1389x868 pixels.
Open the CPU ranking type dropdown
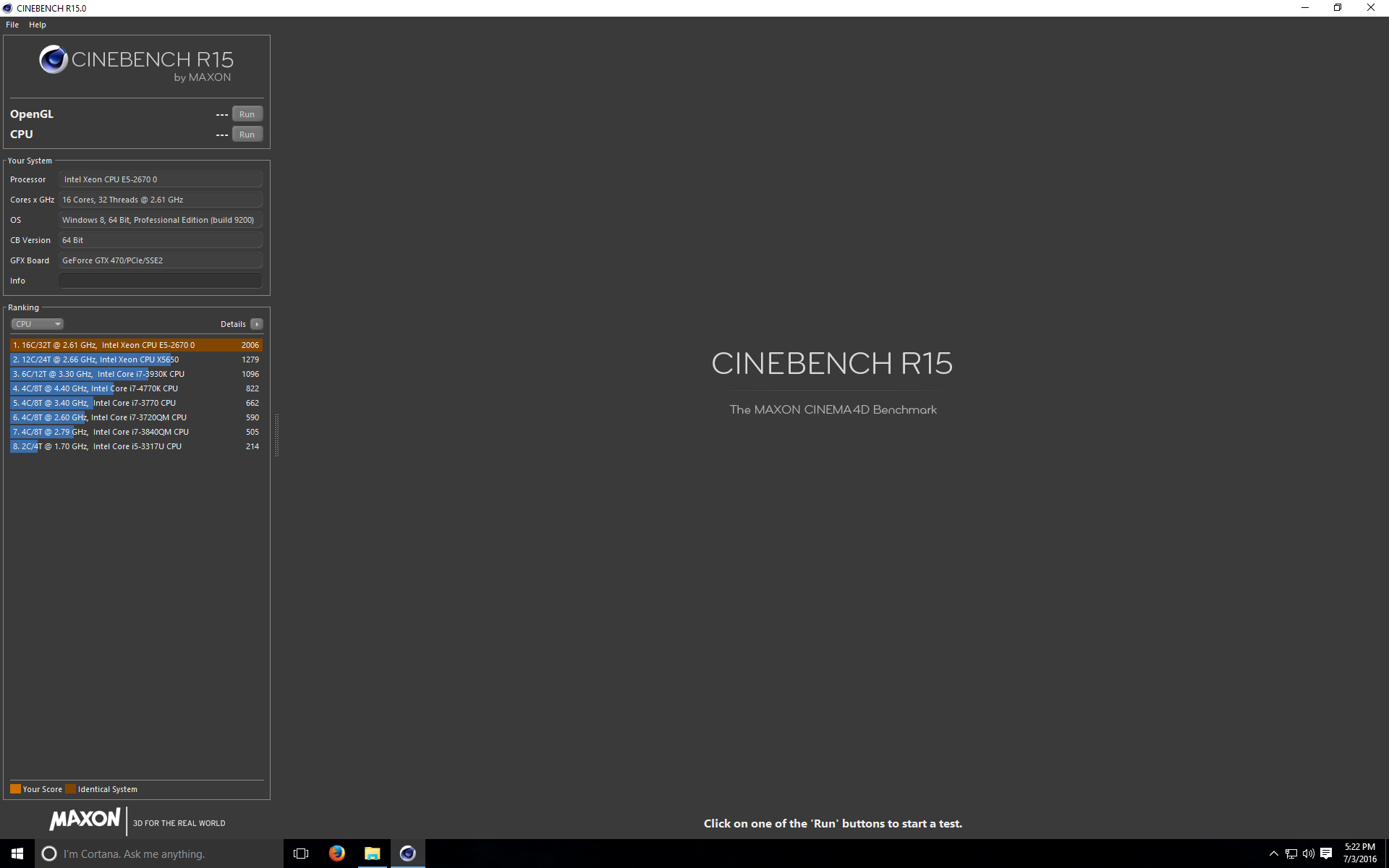tap(38, 324)
